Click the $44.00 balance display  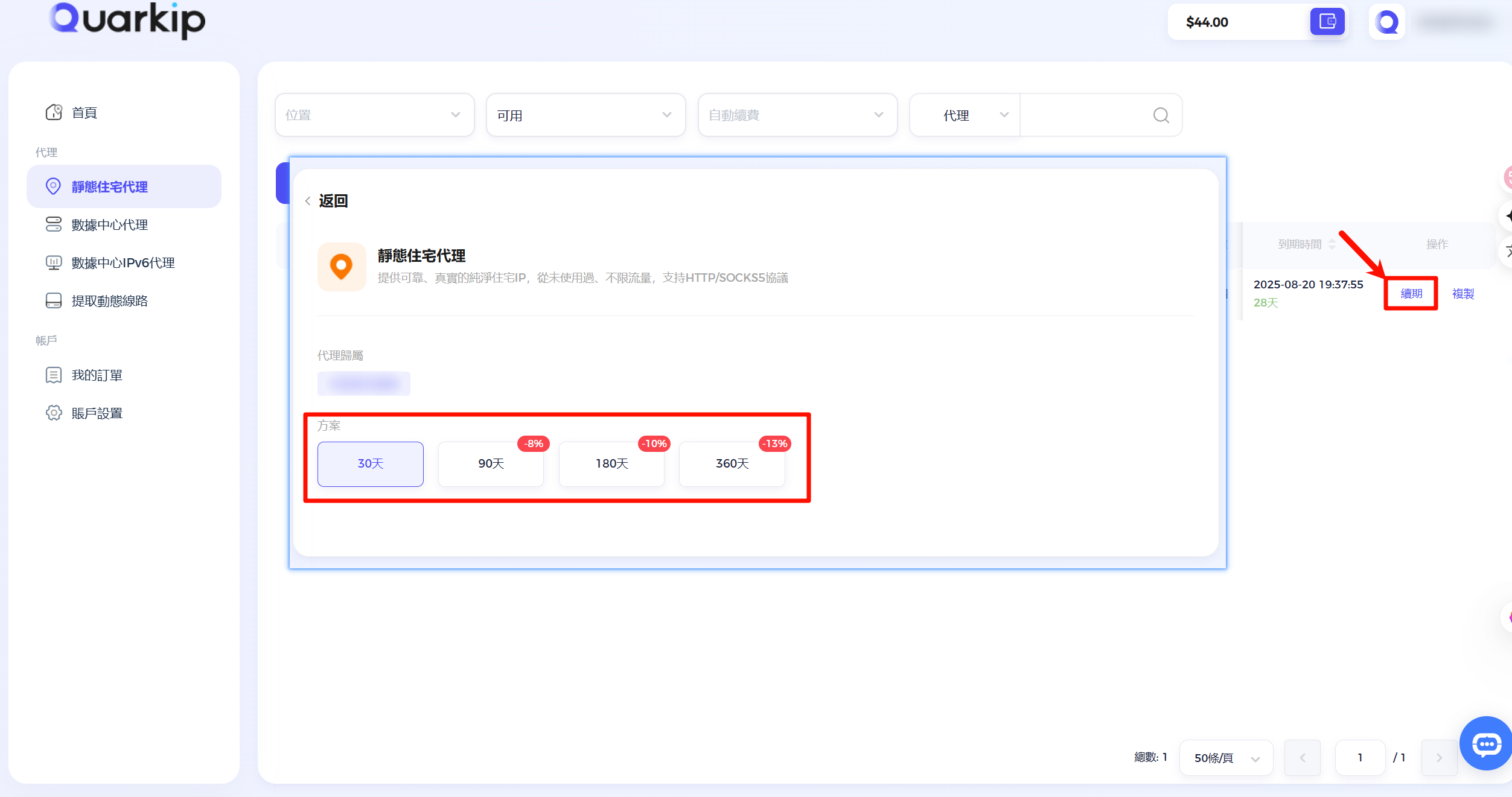click(1207, 22)
